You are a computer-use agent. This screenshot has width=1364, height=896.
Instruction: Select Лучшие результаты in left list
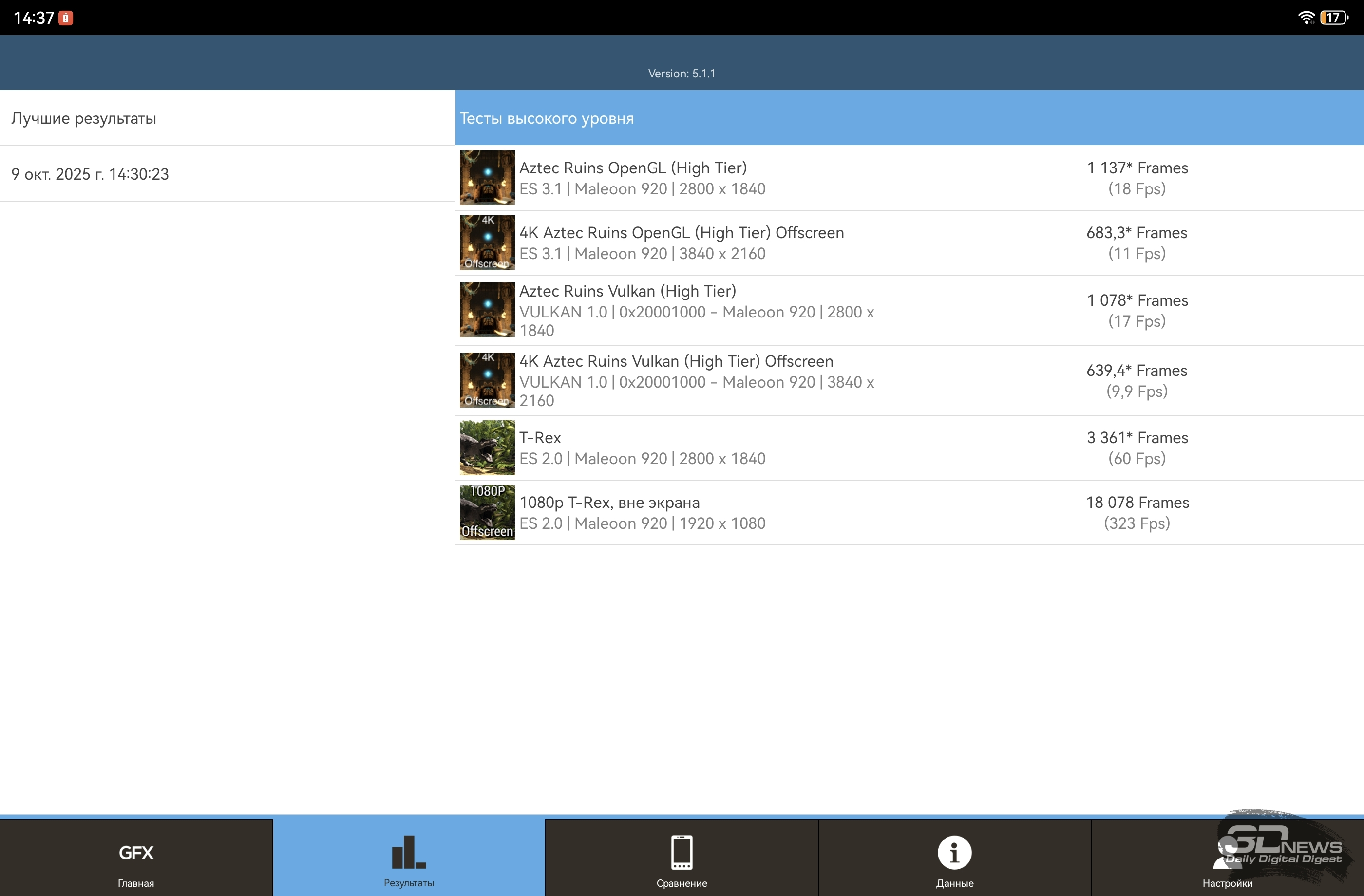(84, 119)
